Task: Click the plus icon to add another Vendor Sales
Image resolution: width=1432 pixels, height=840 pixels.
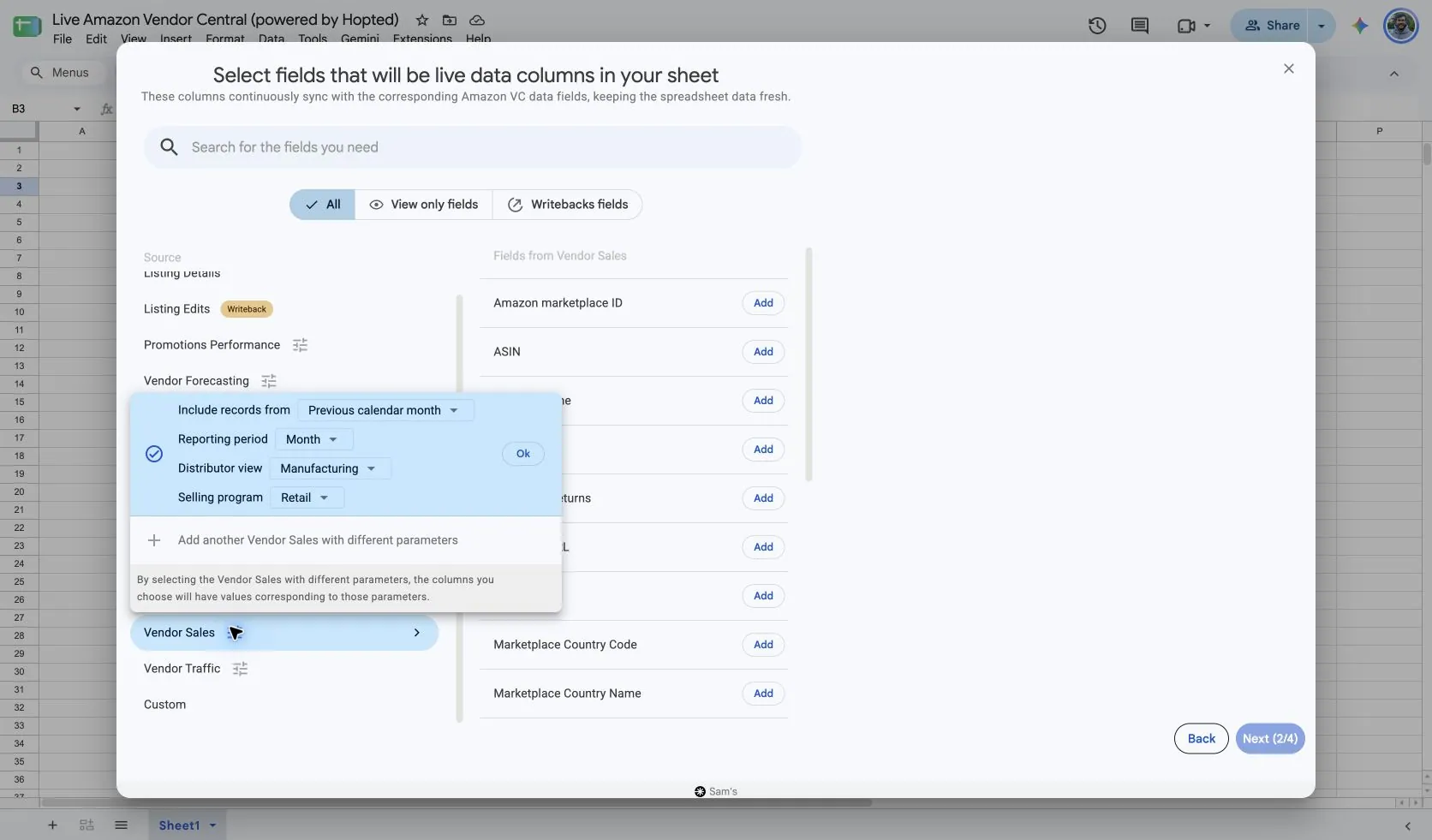Action: tap(154, 540)
